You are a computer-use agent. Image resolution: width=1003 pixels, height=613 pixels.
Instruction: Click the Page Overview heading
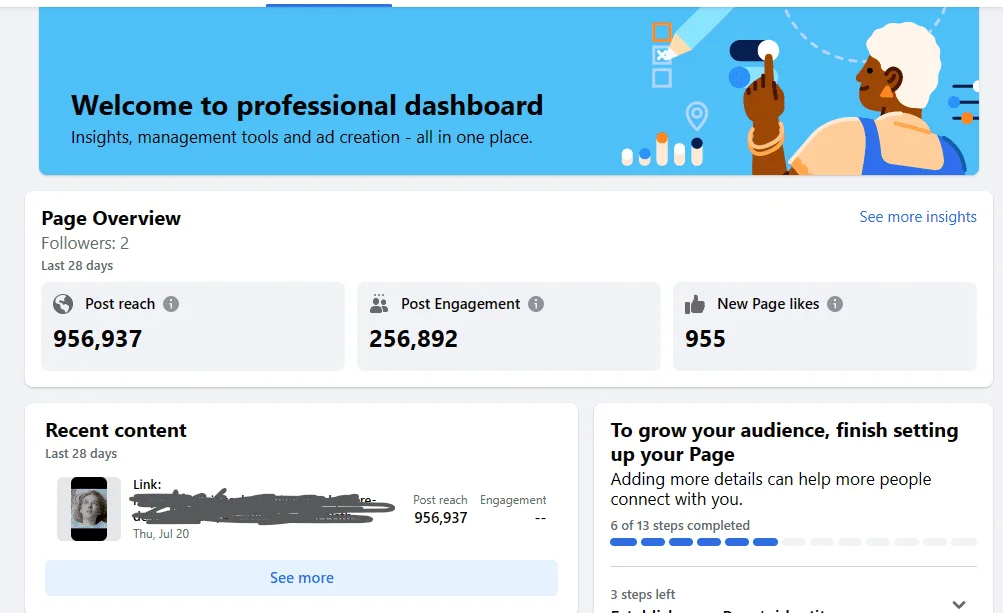pyautogui.click(x=111, y=218)
